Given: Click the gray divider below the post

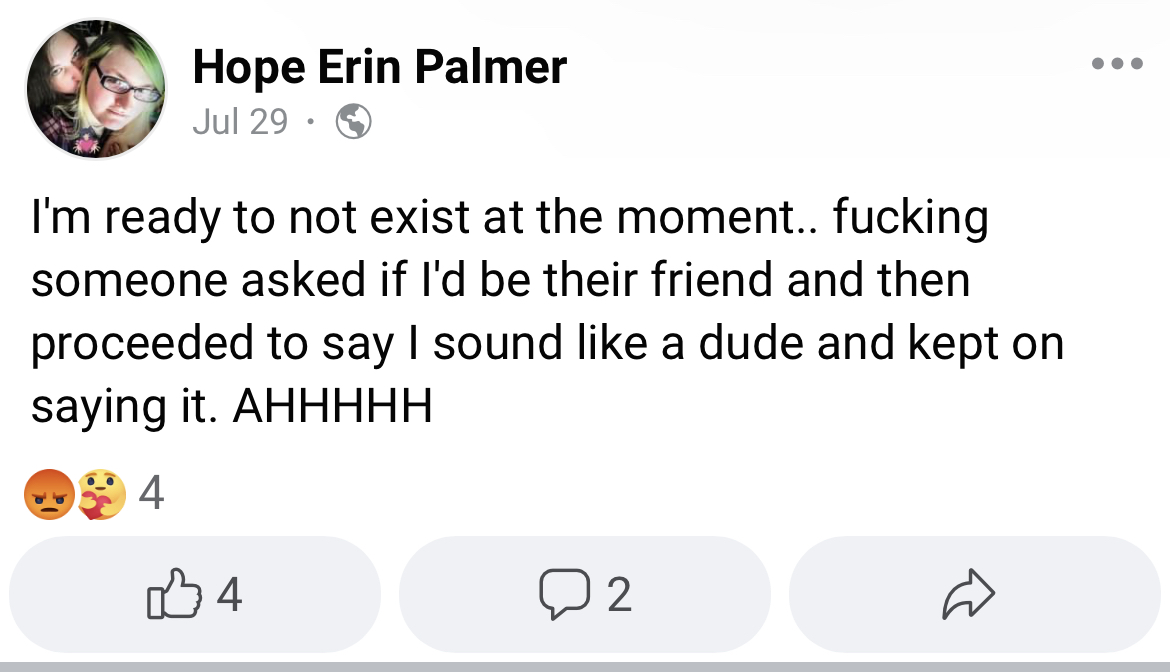Looking at the screenshot, I should pos(585,667).
